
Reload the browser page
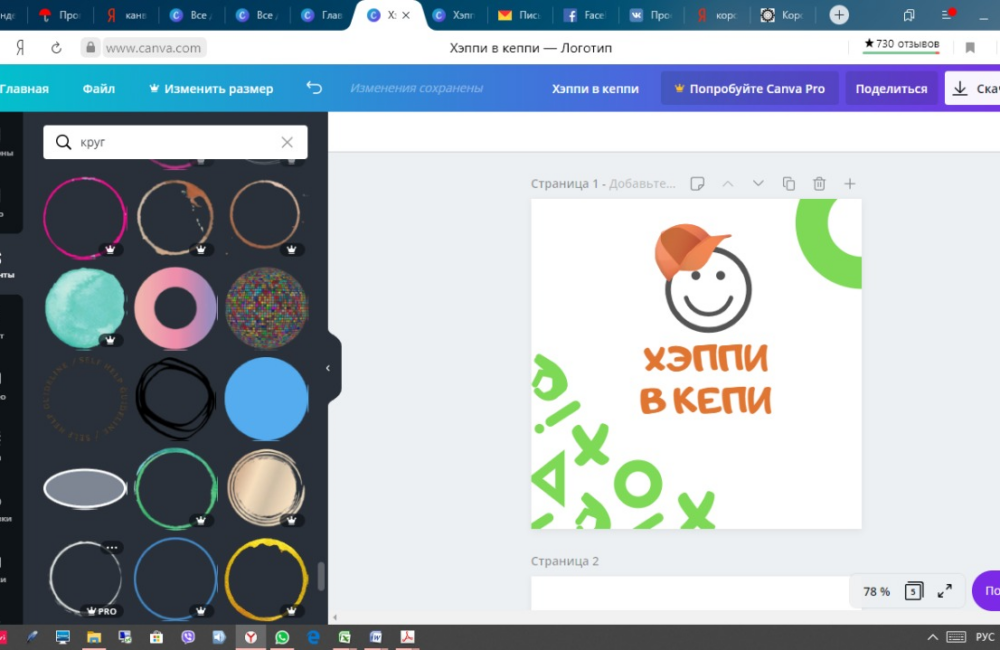coord(56,48)
